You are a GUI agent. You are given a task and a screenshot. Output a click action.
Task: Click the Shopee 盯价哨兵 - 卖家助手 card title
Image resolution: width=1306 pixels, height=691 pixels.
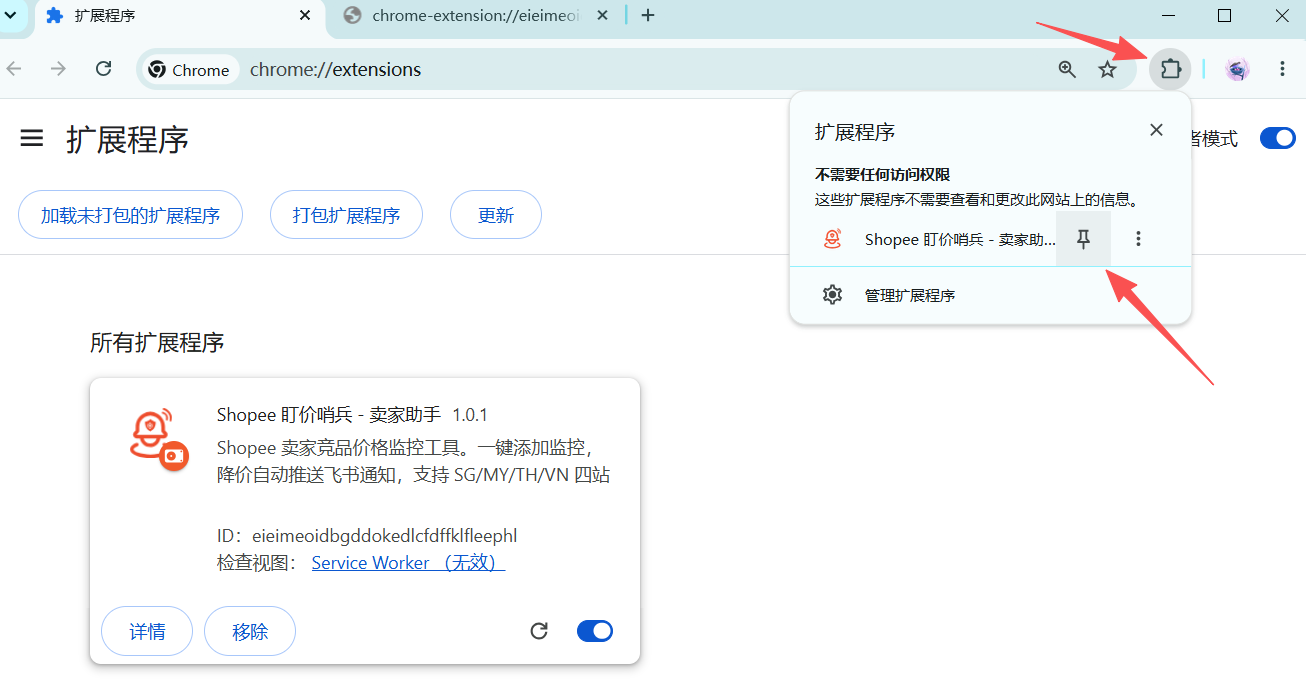(x=329, y=415)
